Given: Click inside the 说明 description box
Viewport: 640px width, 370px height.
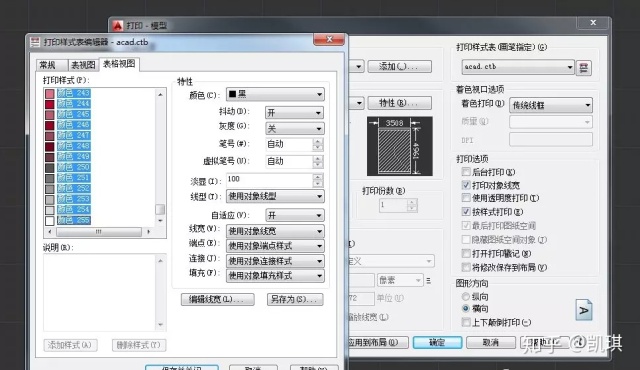Looking at the screenshot, I should pyautogui.click(x=100, y=292).
